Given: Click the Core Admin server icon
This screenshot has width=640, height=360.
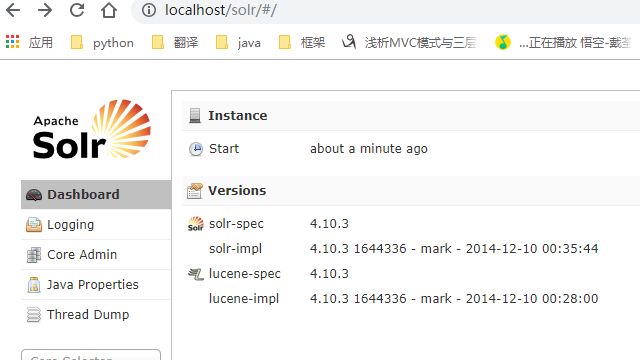Looking at the screenshot, I should tap(34, 255).
